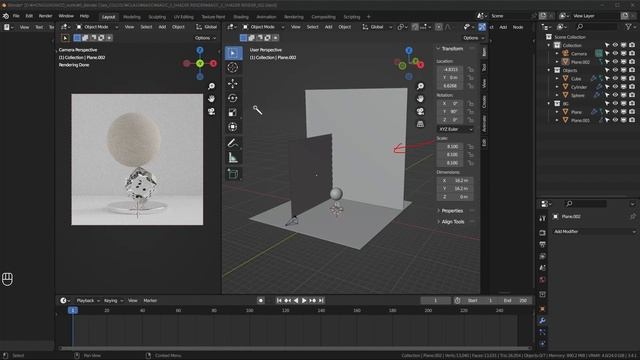Screen dimensions: 640x360
Task: Hide Cylinder in viewport via eye icon
Action: tap(615, 87)
